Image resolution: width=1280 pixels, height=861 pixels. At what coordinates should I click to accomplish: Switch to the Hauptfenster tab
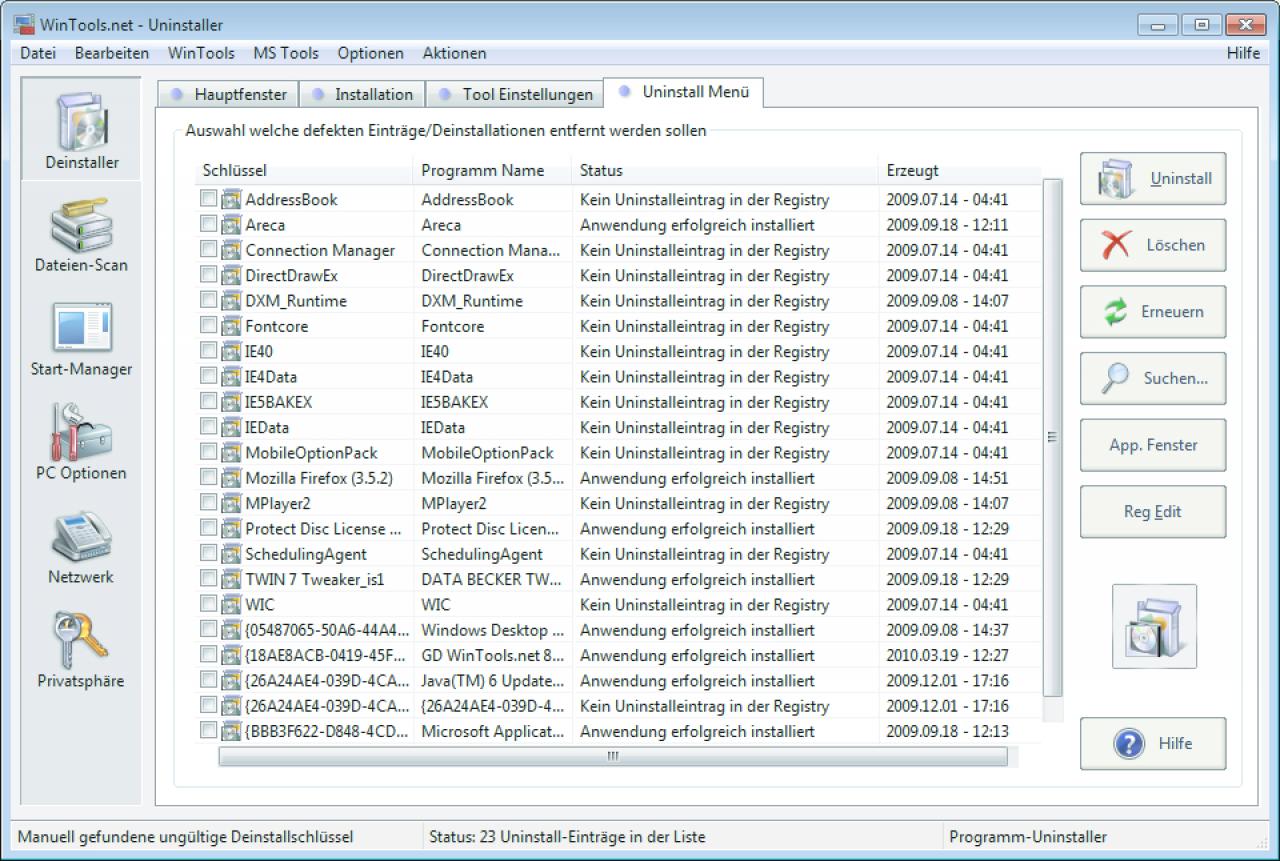(228, 94)
